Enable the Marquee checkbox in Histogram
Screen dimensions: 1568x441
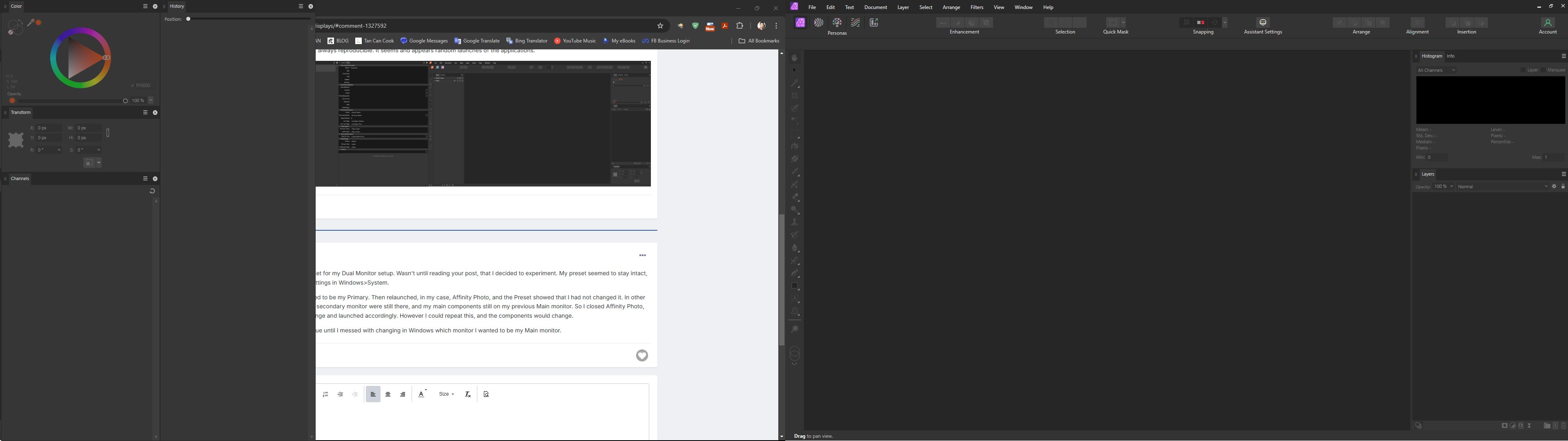(1543, 70)
